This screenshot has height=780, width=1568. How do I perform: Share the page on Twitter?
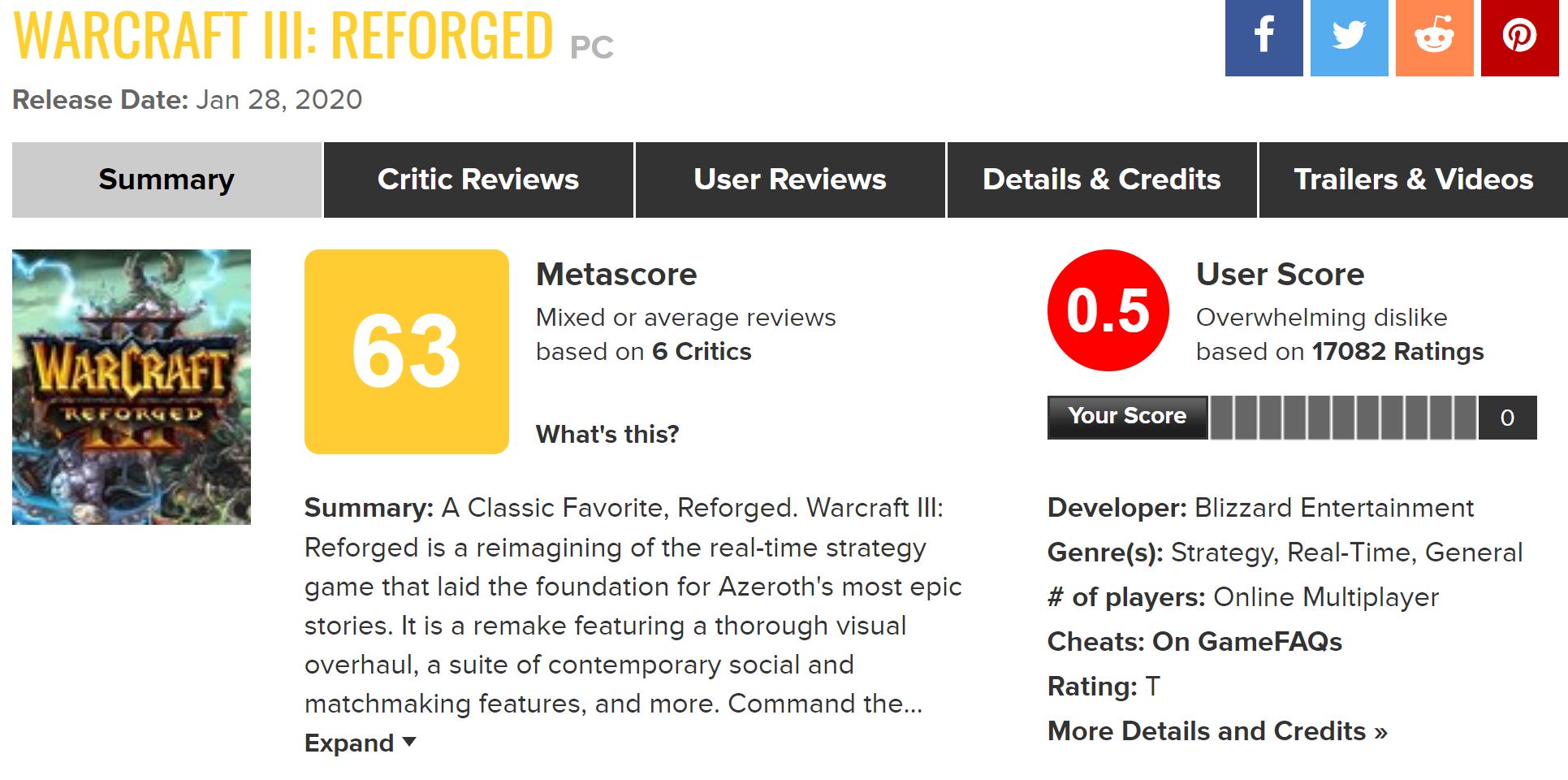[1349, 37]
